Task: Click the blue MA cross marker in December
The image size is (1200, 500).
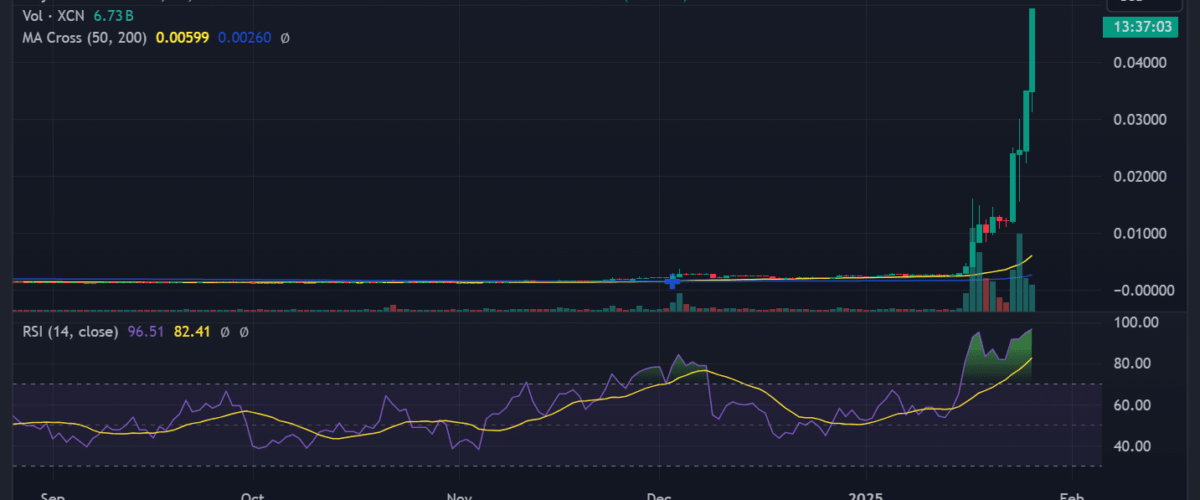Action: [x=673, y=282]
